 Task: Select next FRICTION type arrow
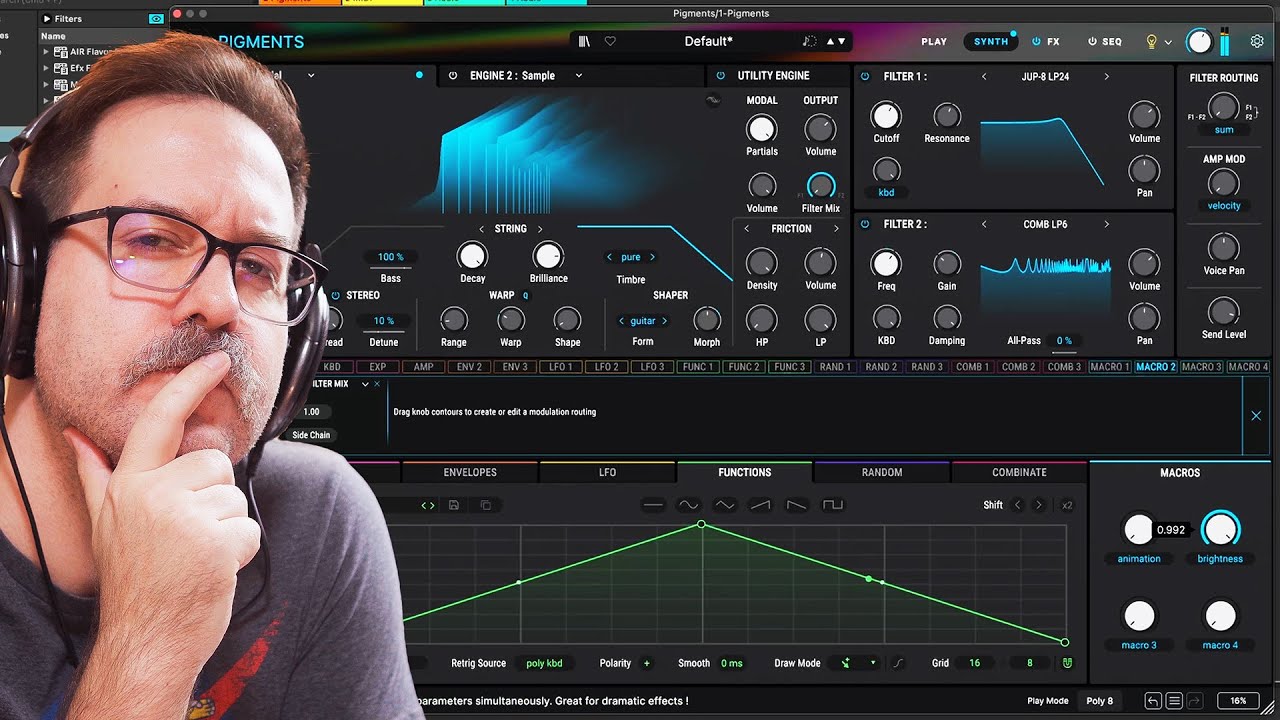836,229
